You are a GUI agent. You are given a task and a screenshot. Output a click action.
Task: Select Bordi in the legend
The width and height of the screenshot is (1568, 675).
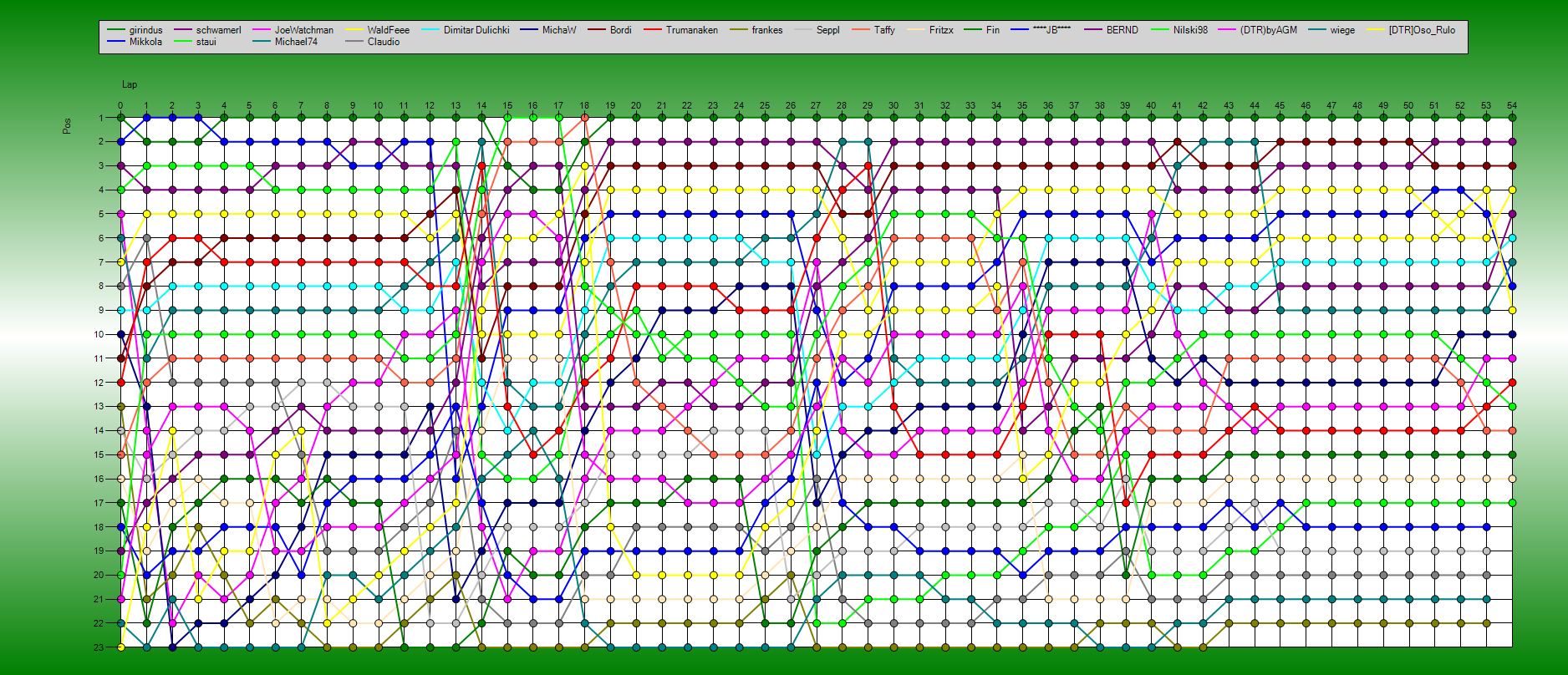pos(620,30)
